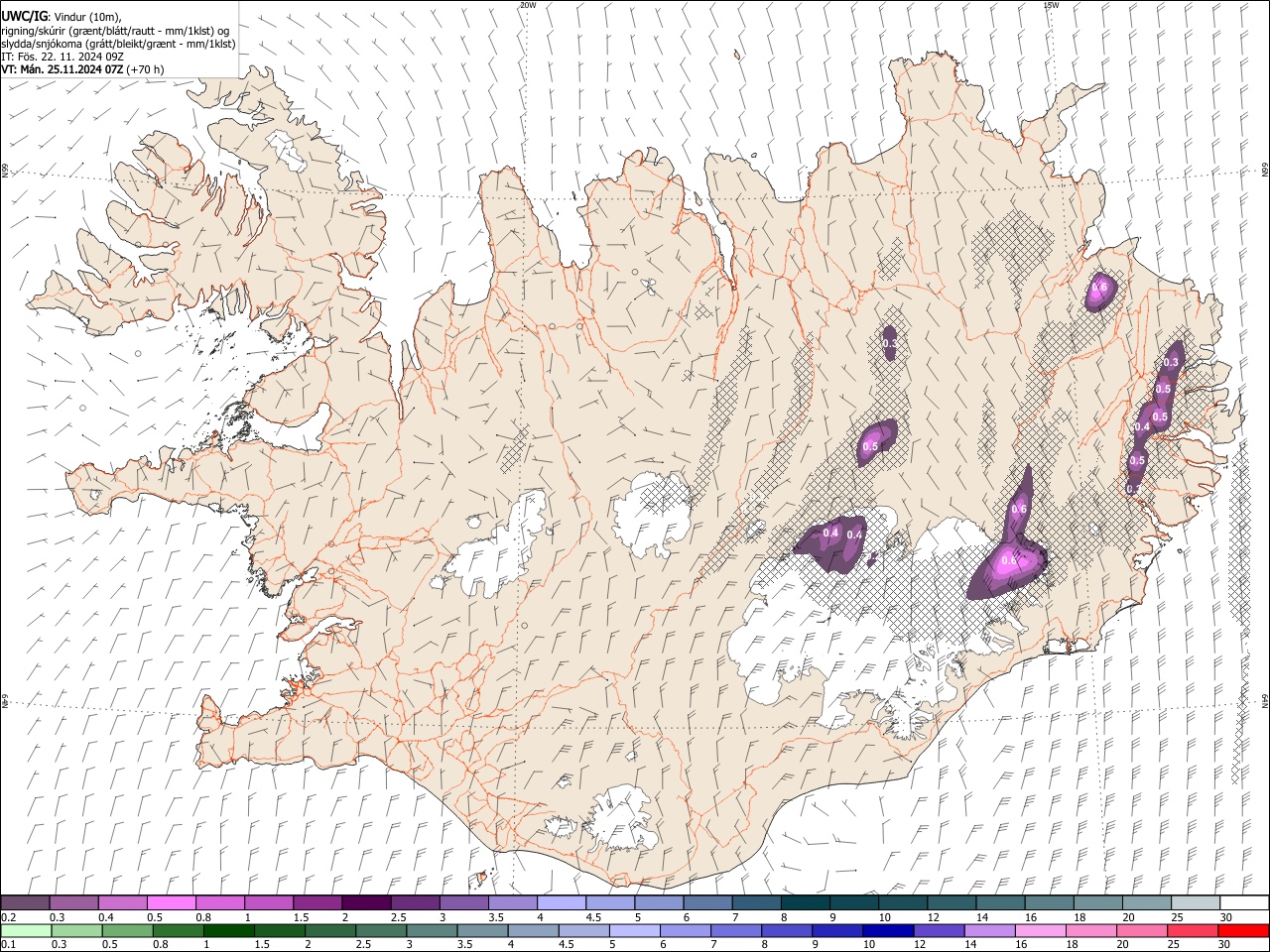1270x952 pixels.
Task: Click the 0.3 label topping the east-coast chain
Action: click(x=1172, y=363)
